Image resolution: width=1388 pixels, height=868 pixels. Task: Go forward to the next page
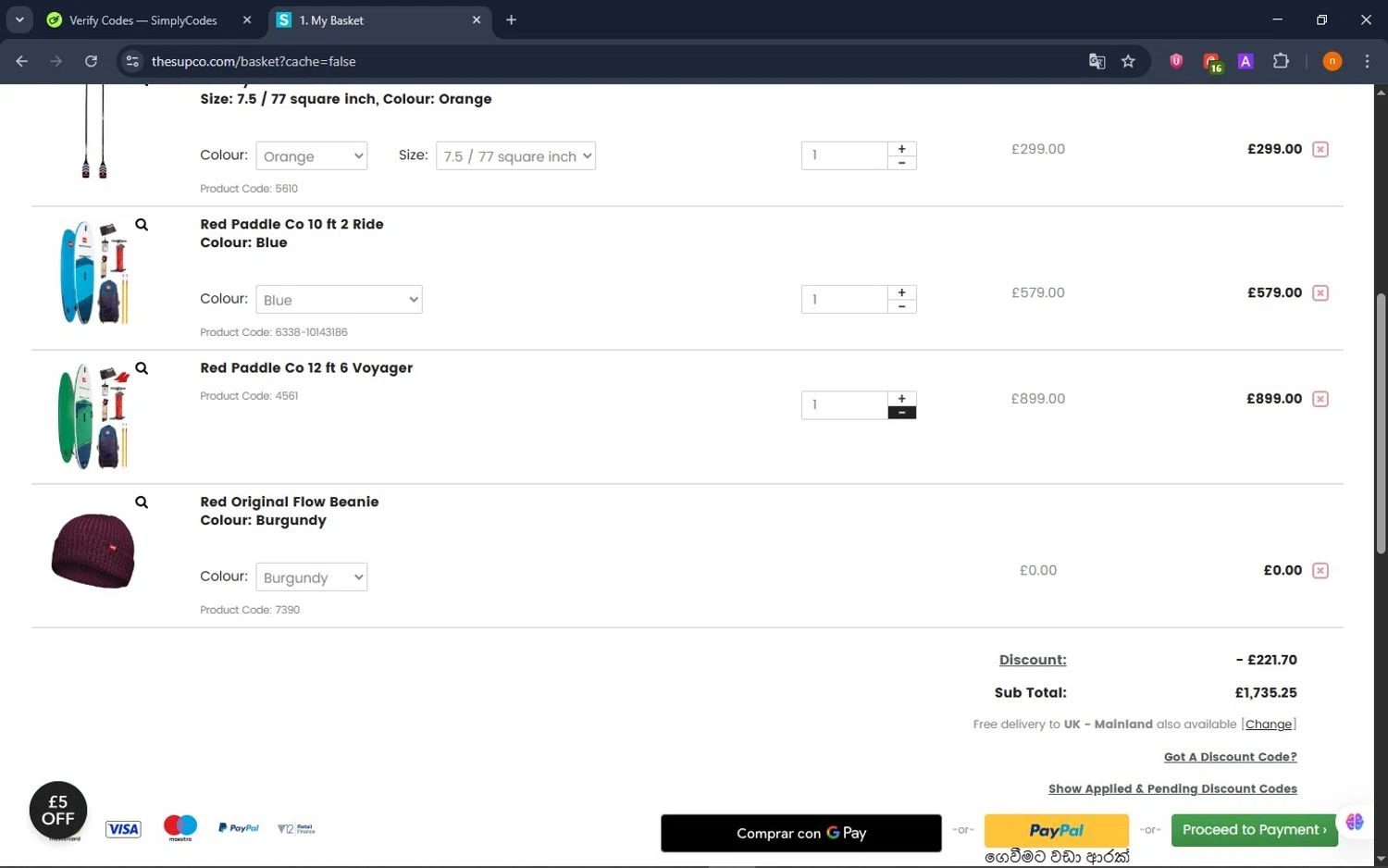click(x=56, y=61)
